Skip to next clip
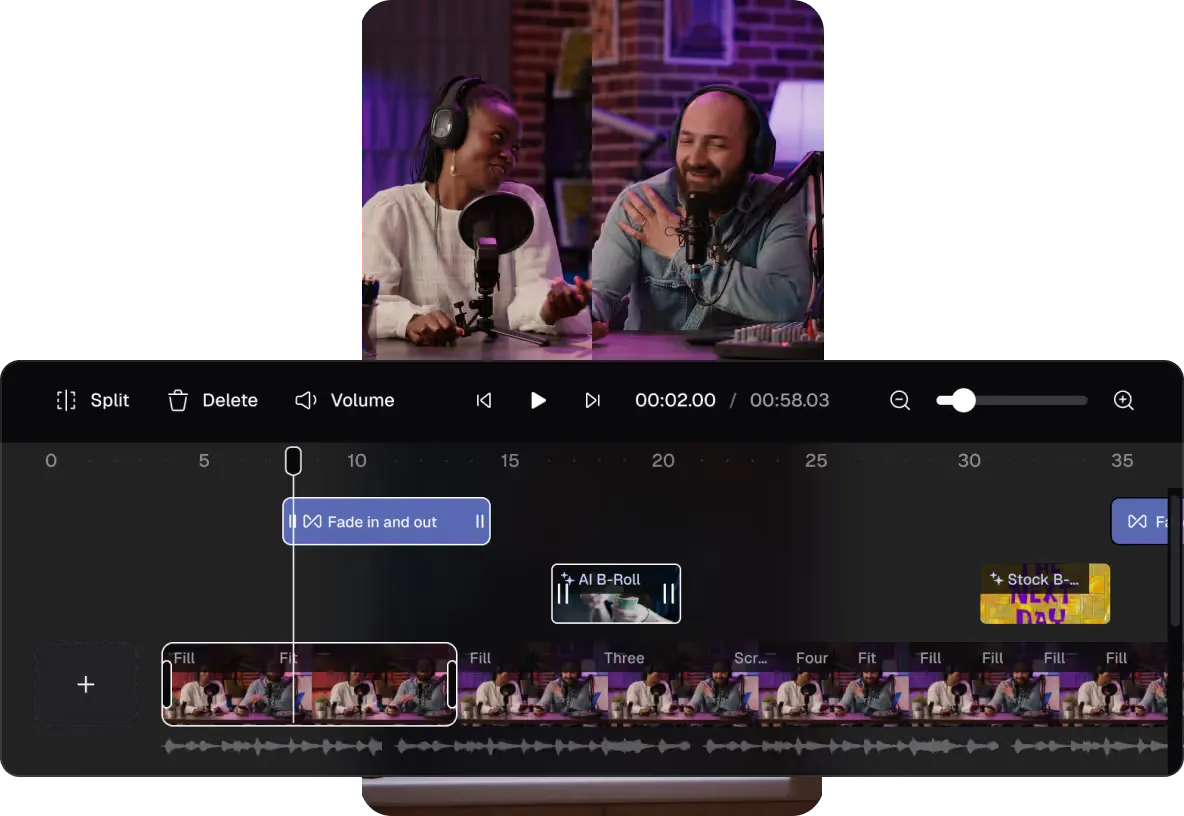1184x816 pixels. (592, 401)
